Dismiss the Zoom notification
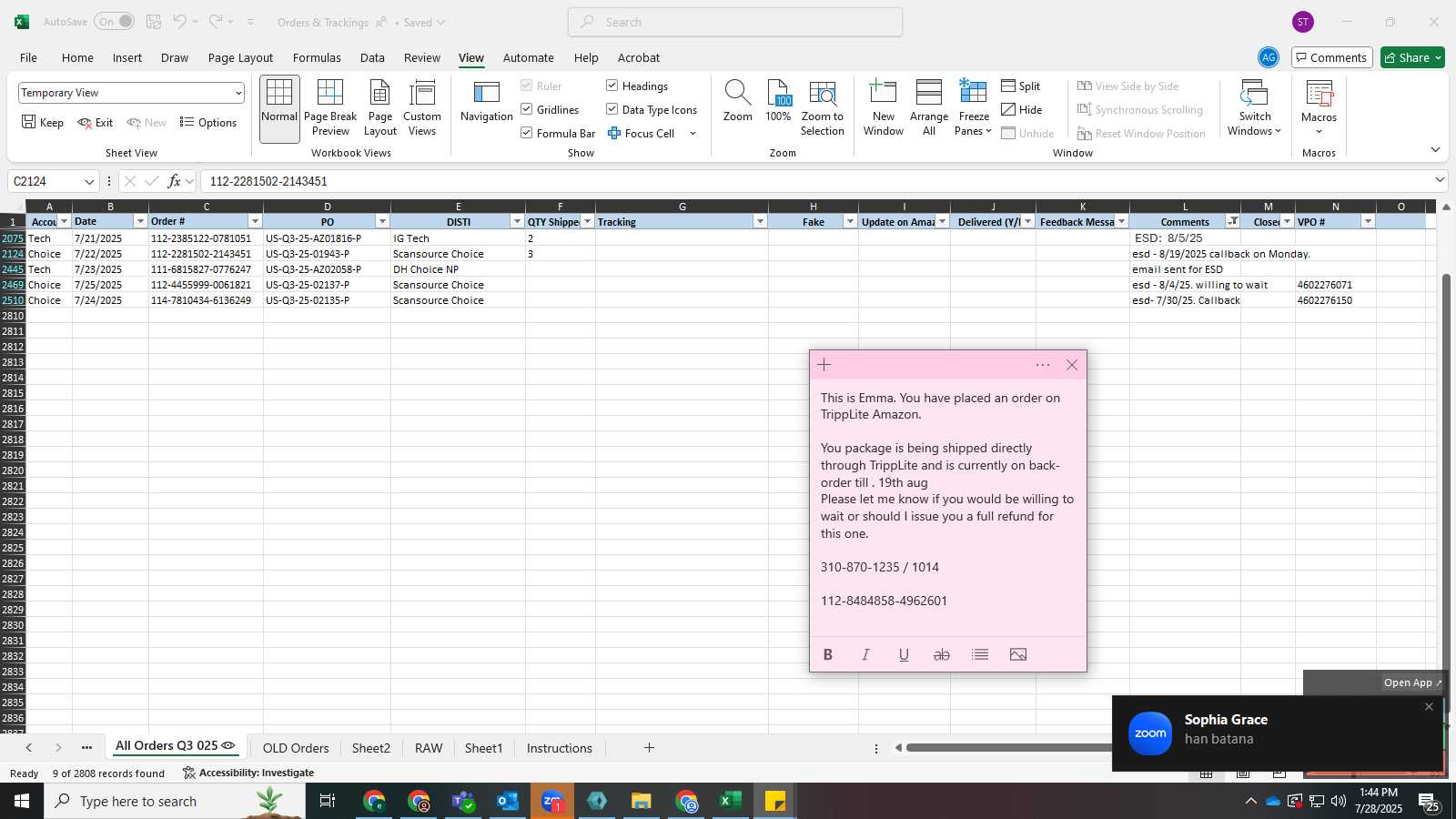 pos(1429,707)
